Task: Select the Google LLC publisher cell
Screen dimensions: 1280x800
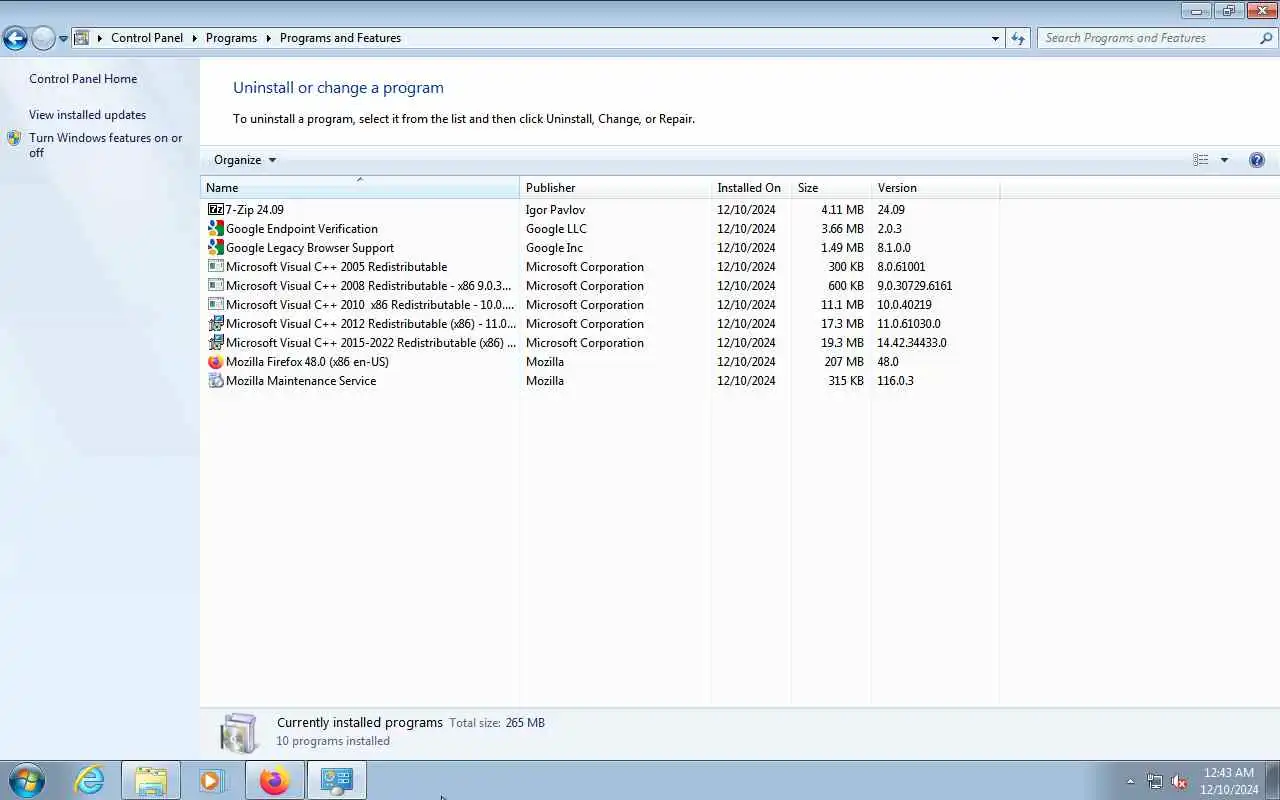Action: pos(556,229)
